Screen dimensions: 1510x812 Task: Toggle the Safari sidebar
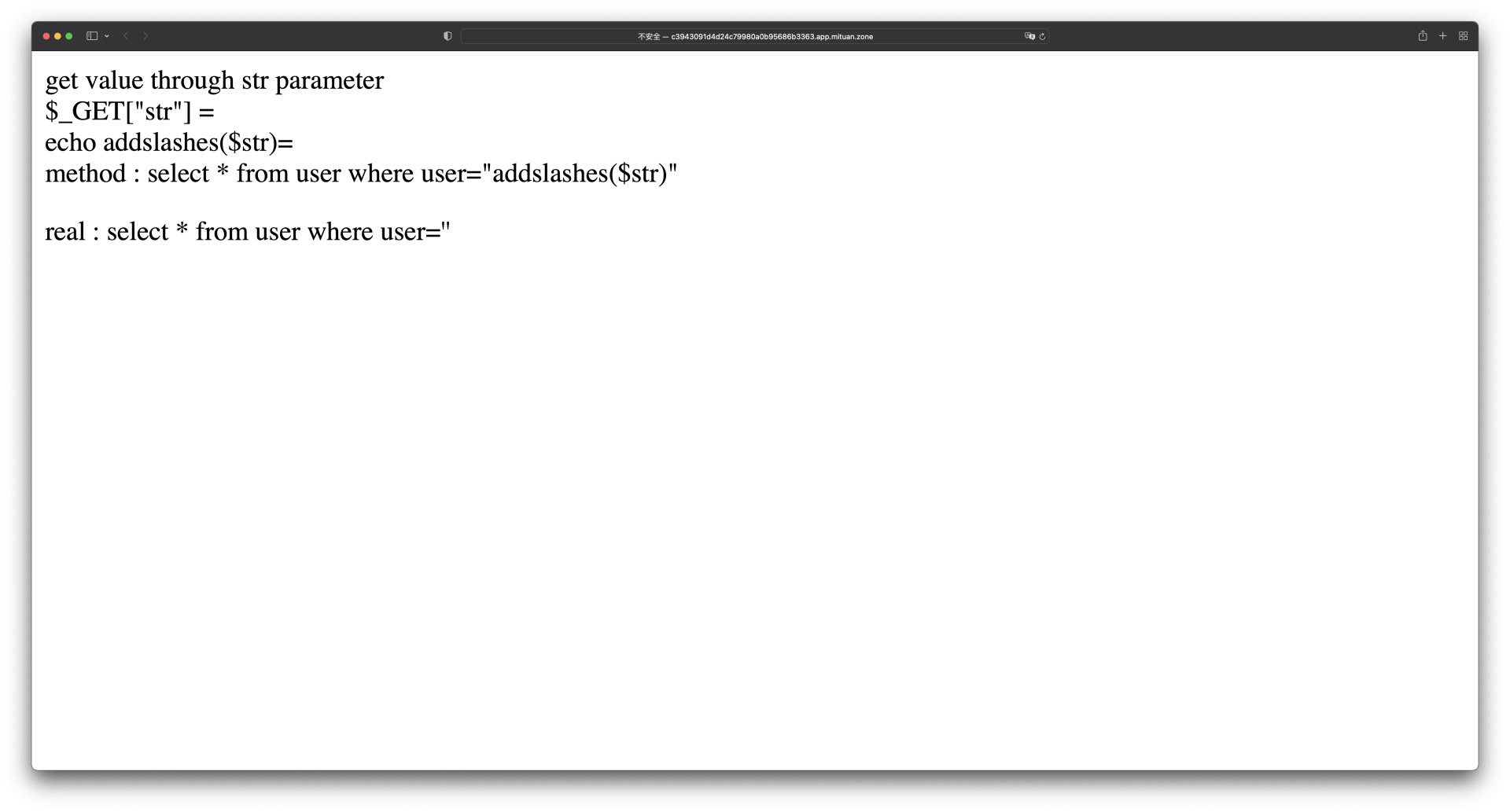(92, 36)
